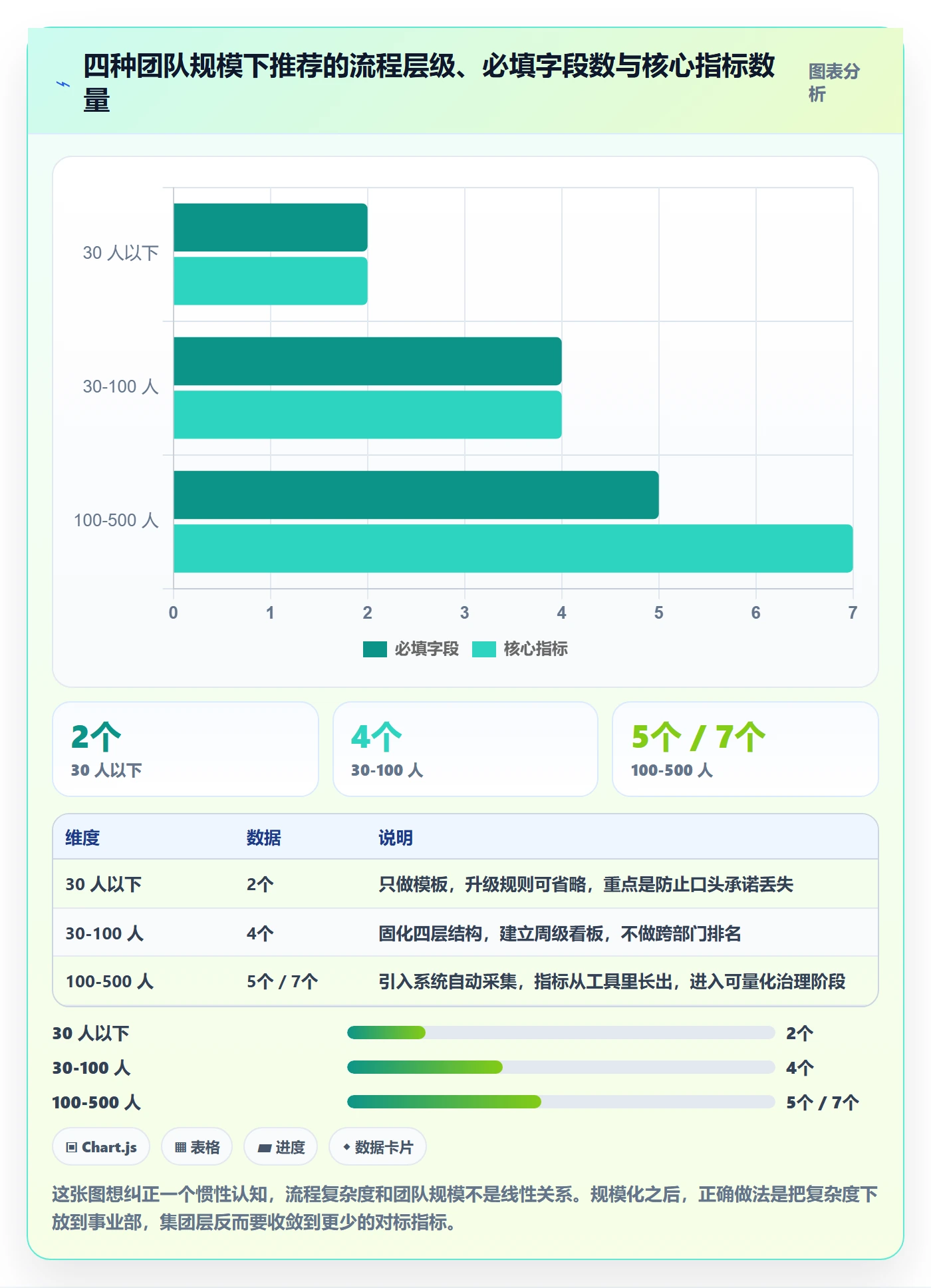Toggle the 核心指标 legend color swatch
The height and width of the screenshot is (1288, 931).
click(484, 649)
